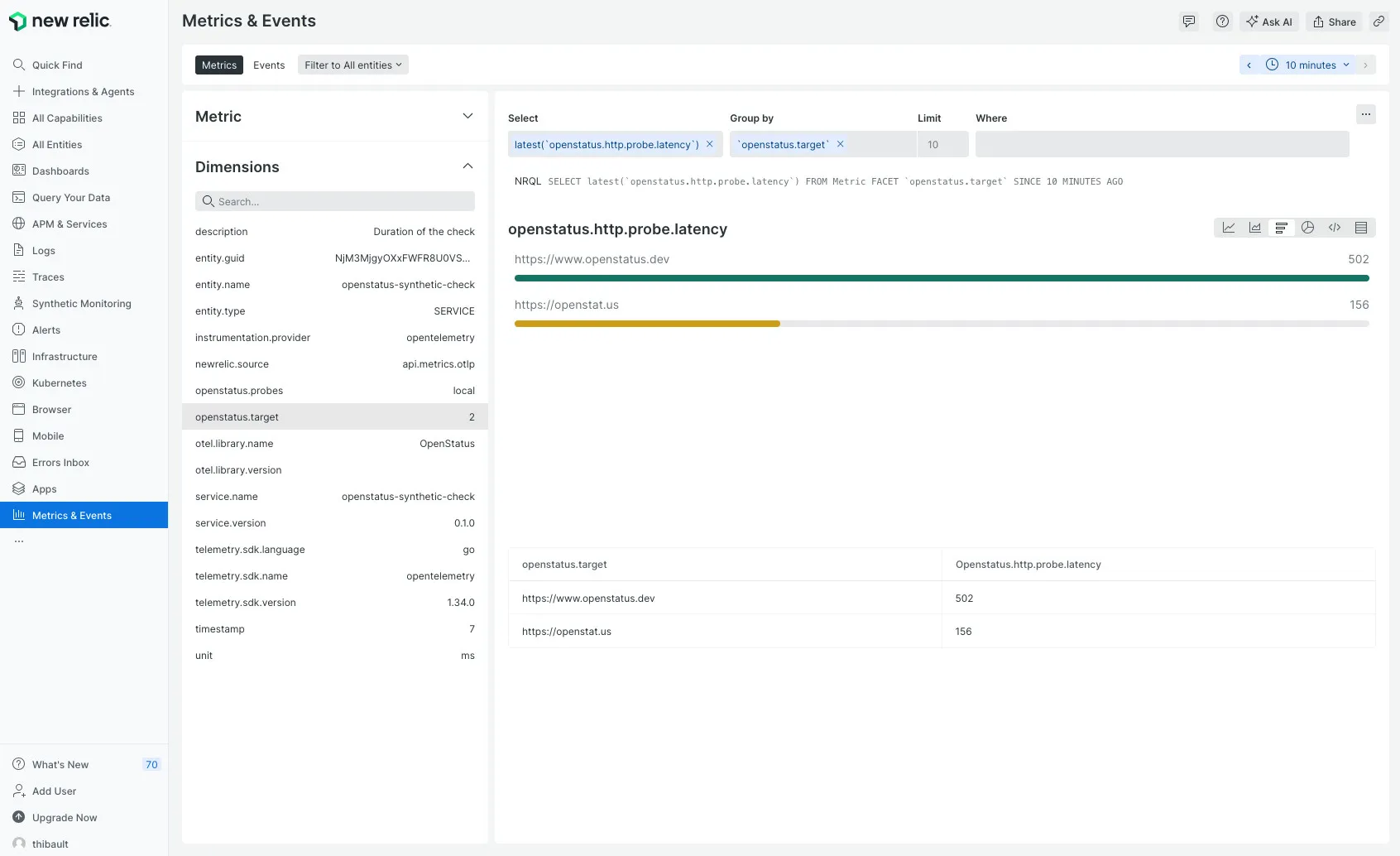Click the copy permalink icon
1400x856 pixels.
pyautogui.click(x=1378, y=22)
